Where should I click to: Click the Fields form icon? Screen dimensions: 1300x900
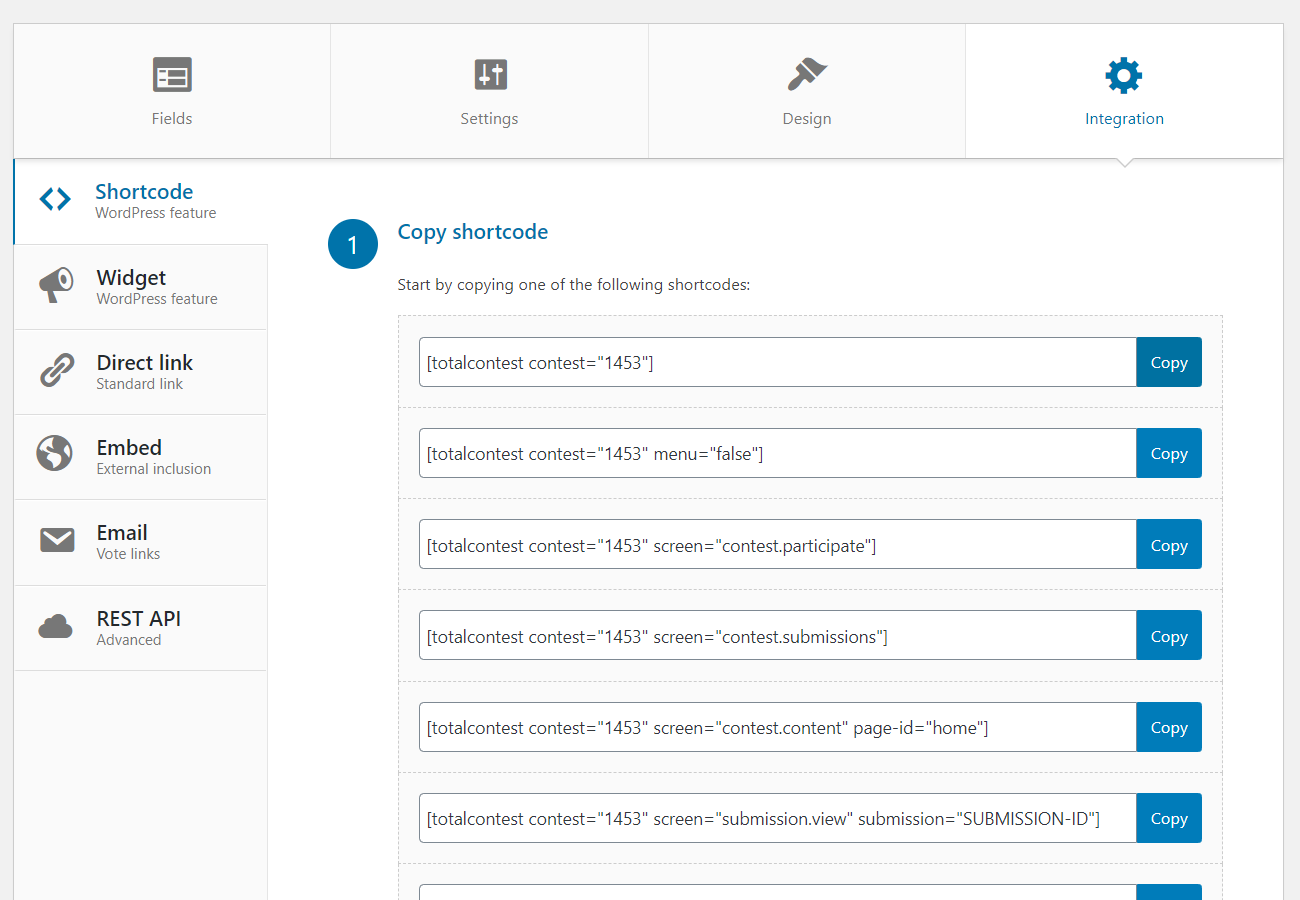tap(172, 75)
